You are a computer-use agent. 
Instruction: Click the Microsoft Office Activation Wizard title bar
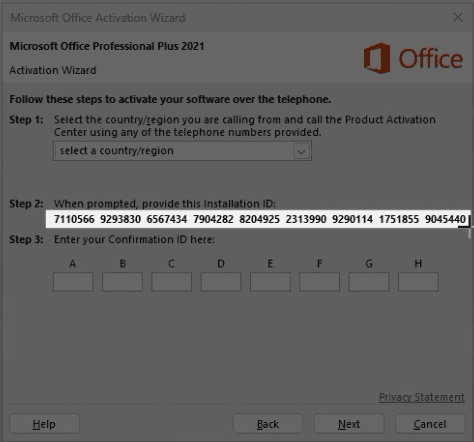(x=227, y=17)
